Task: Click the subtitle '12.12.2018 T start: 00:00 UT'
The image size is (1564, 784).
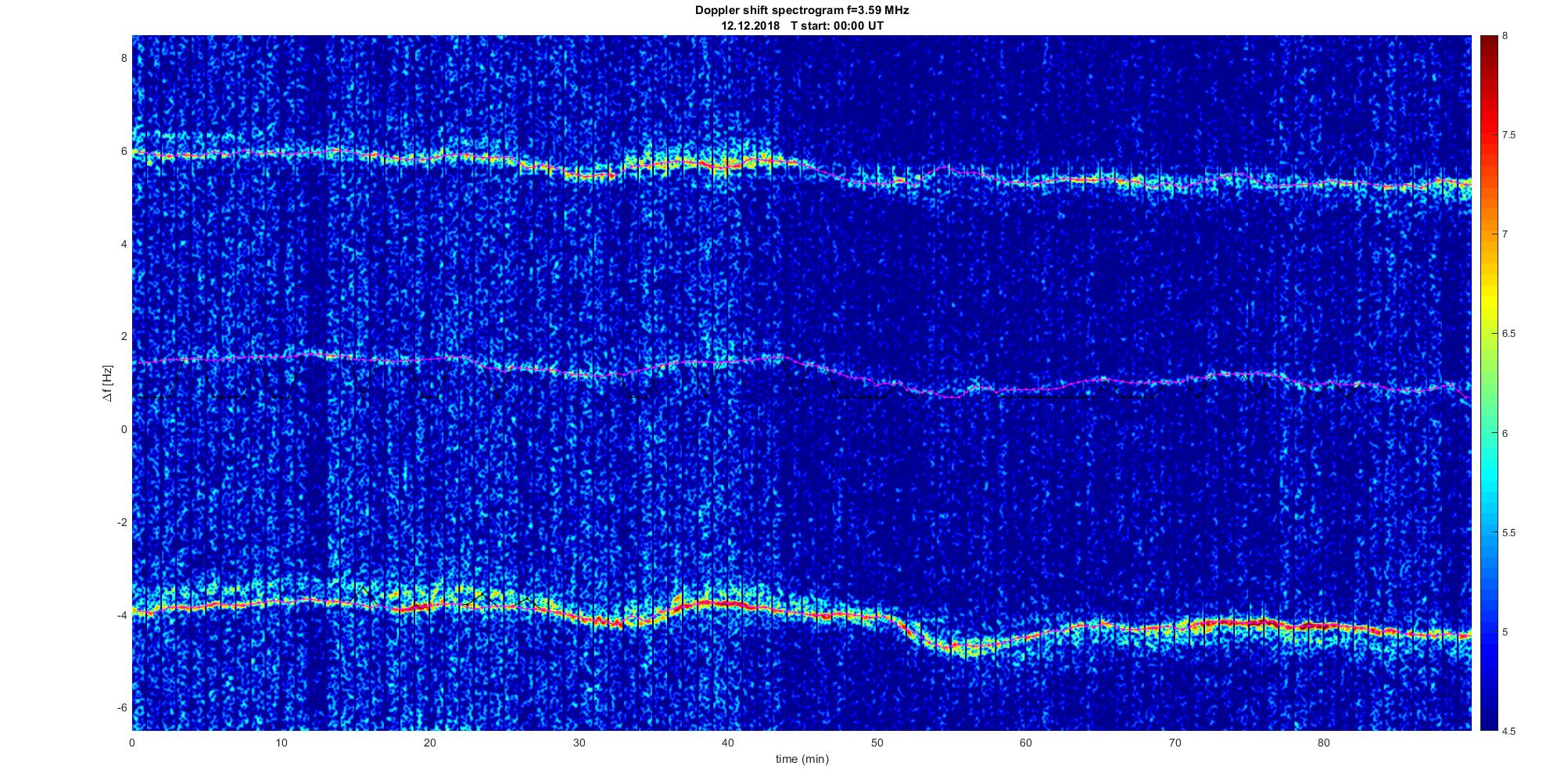Action: point(802,26)
